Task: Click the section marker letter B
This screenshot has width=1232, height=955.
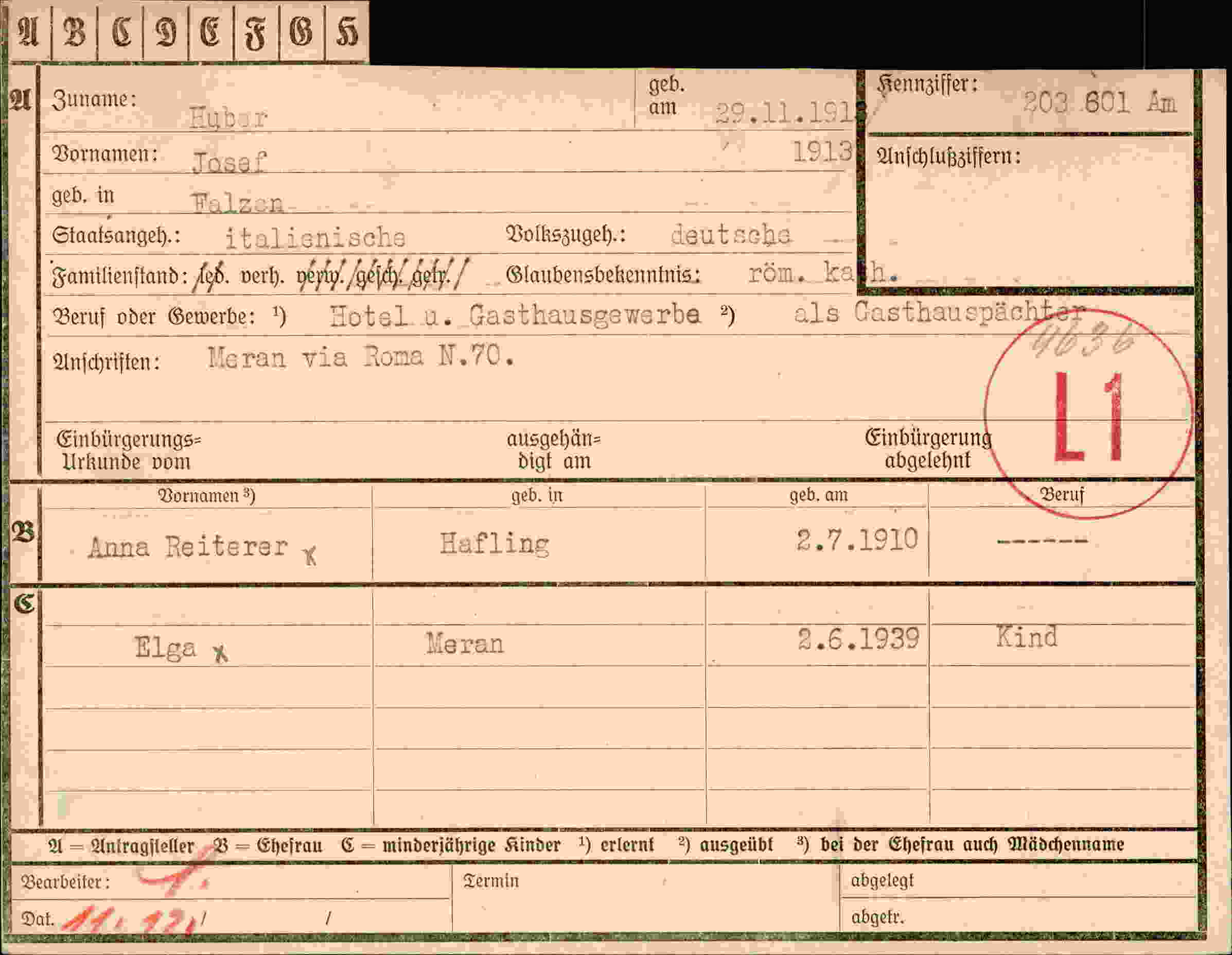Action: [23, 532]
